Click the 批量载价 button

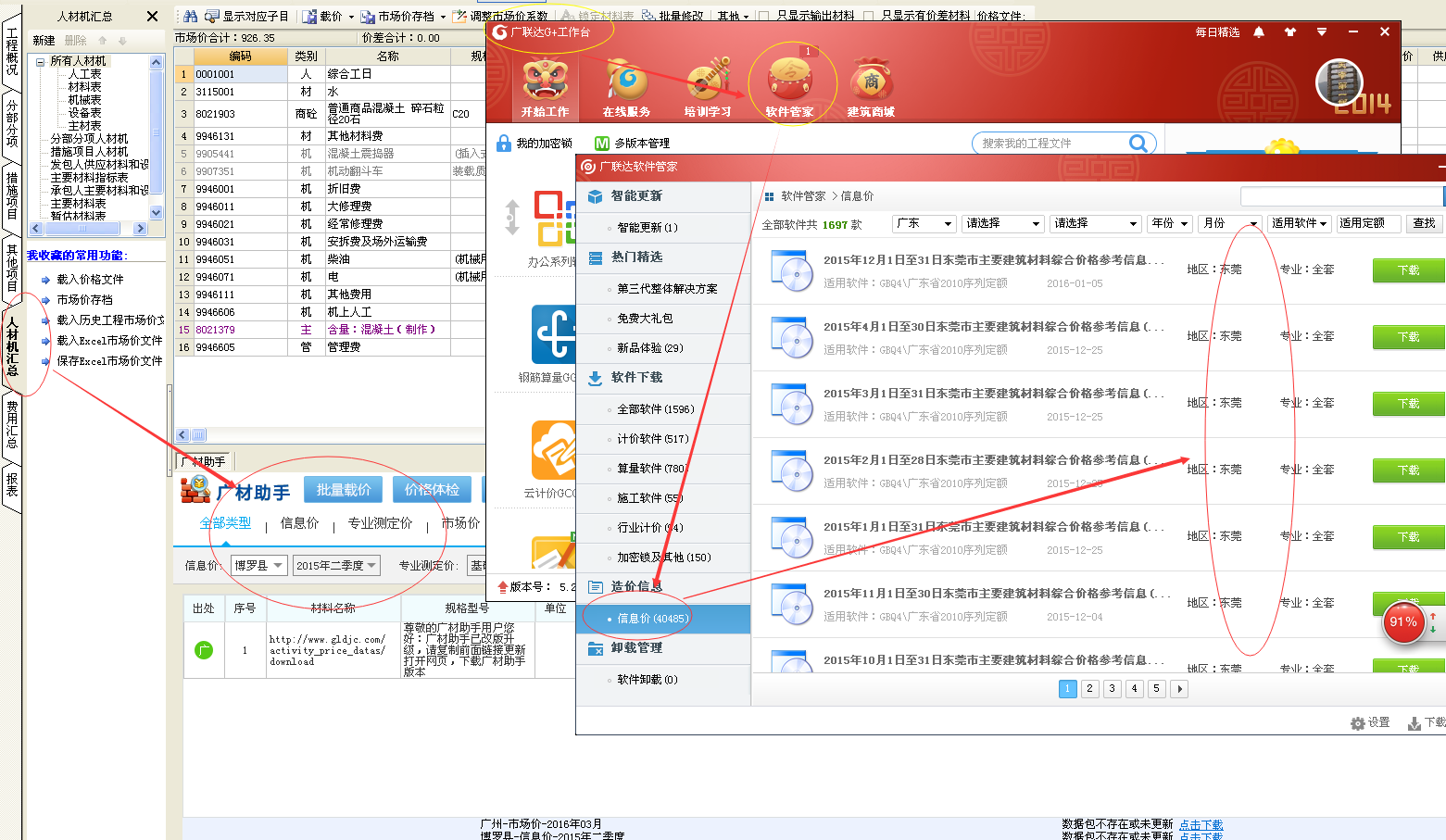(x=344, y=490)
